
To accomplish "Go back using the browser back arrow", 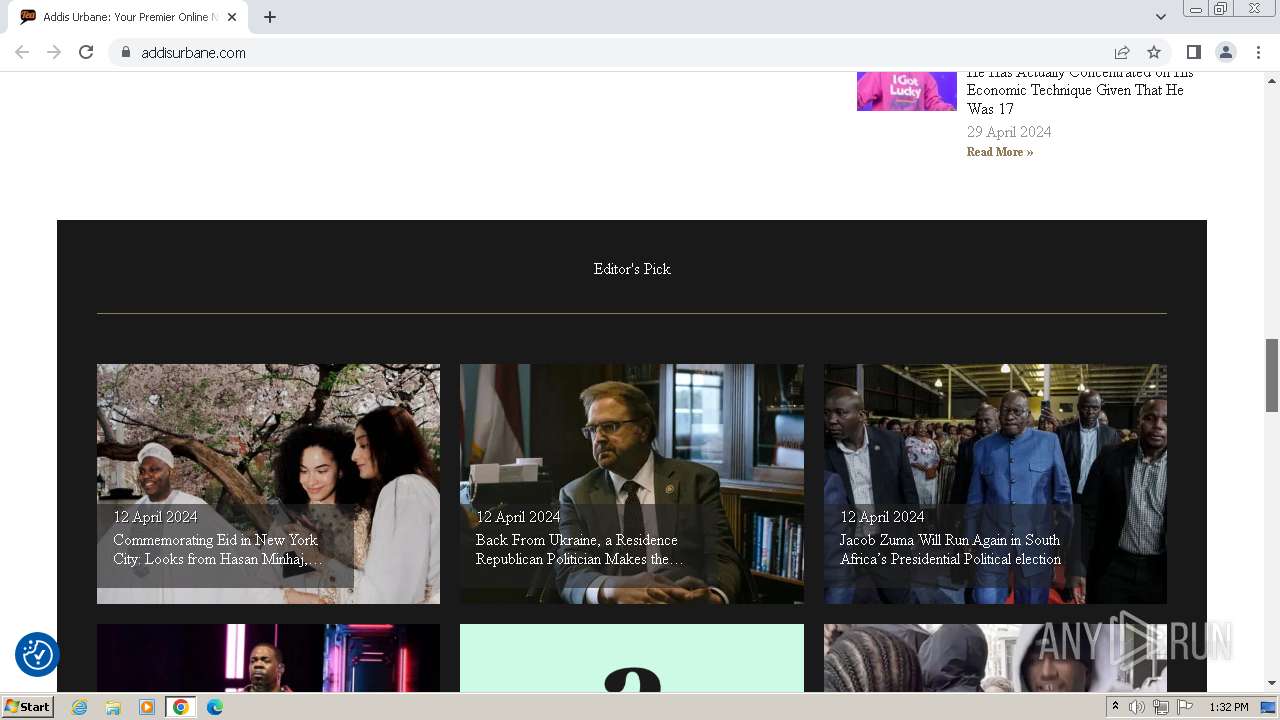I will [x=22, y=52].
